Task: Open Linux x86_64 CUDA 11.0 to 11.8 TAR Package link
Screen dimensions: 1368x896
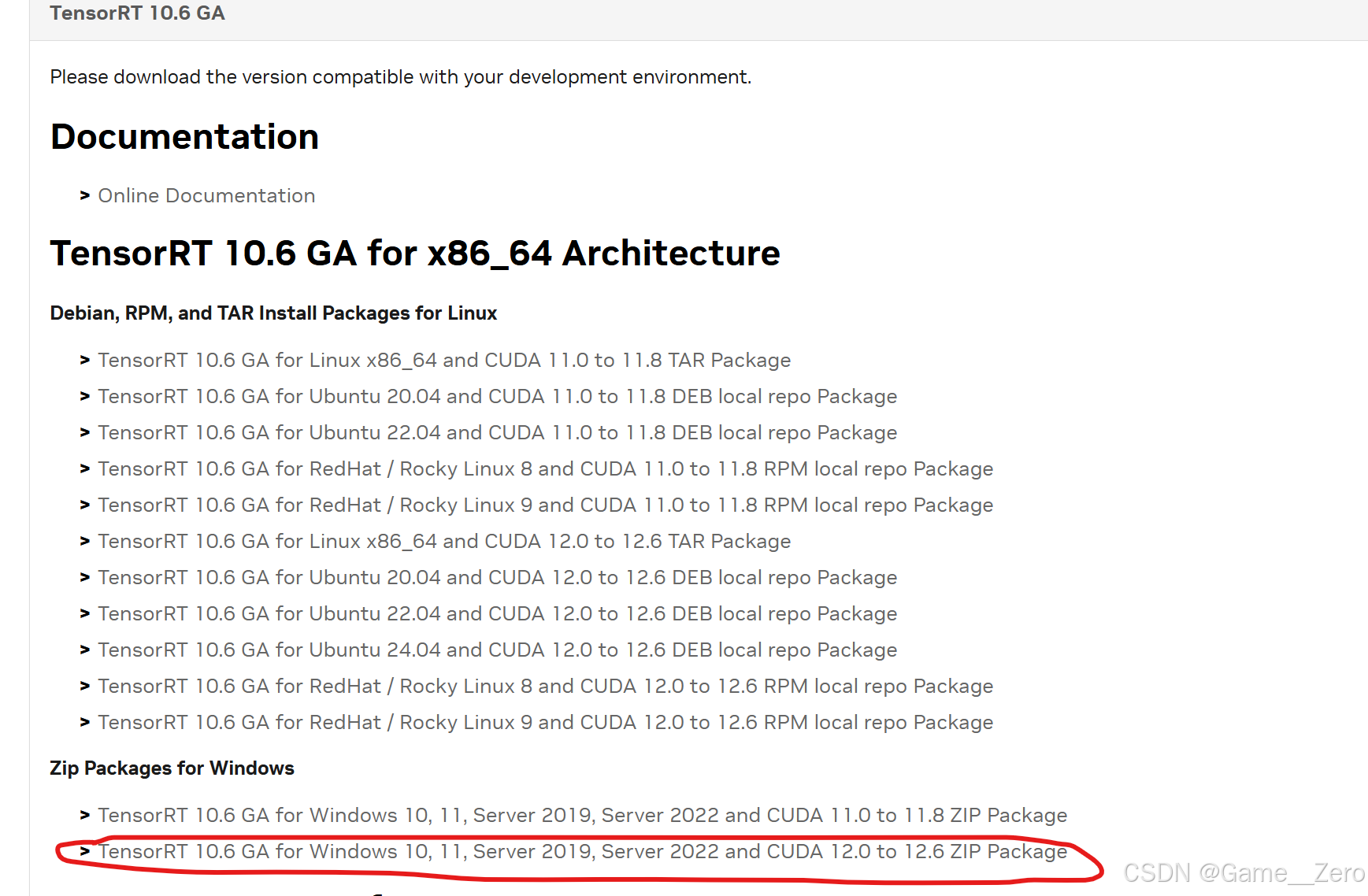Action: click(444, 360)
